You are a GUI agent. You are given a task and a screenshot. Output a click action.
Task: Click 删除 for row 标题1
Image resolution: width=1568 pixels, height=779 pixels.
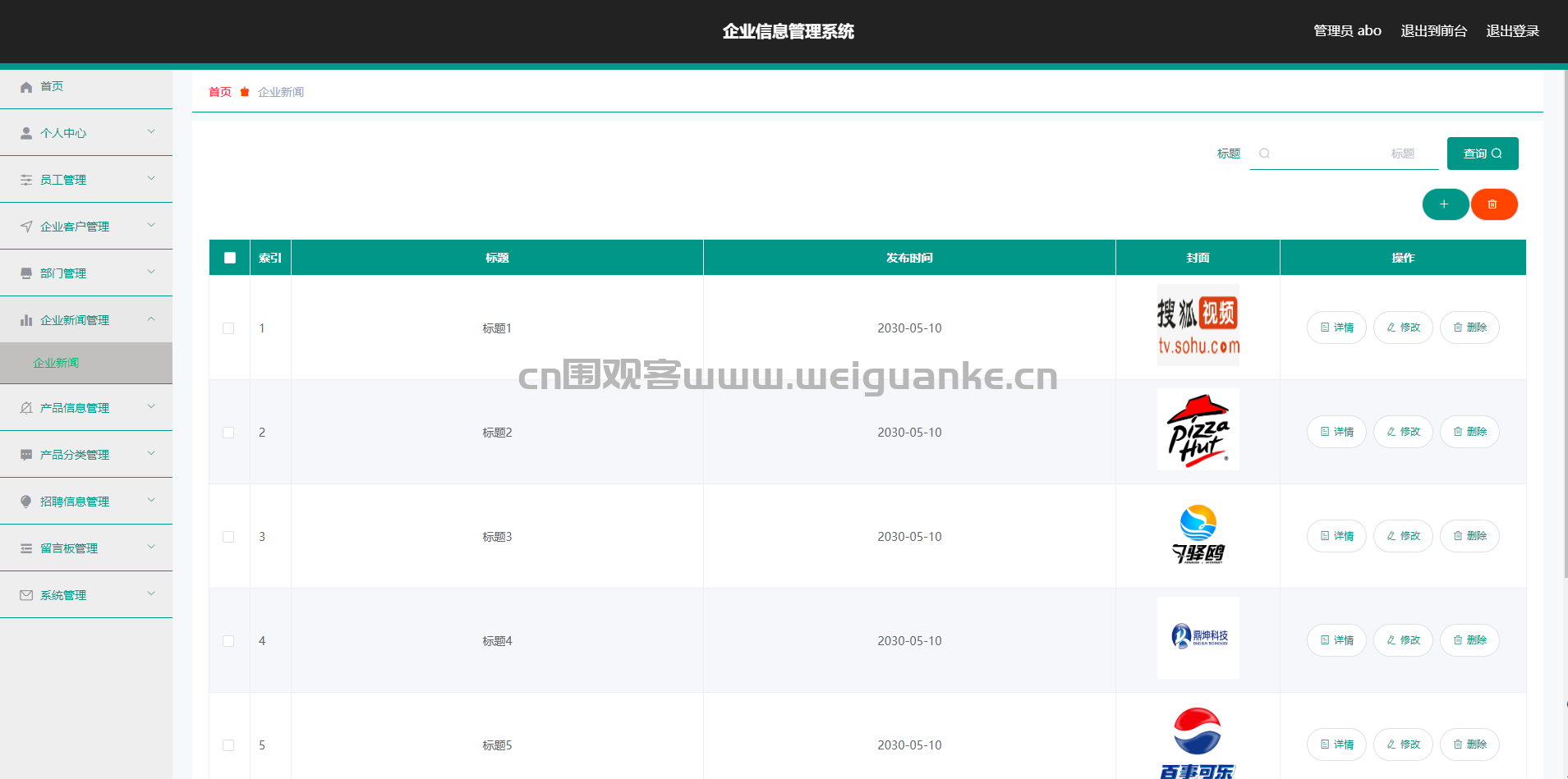click(x=1469, y=328)
